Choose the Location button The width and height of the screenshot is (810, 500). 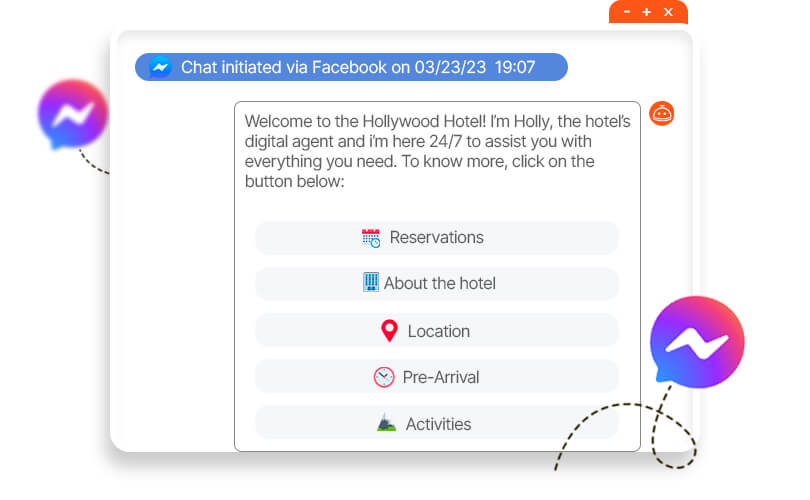pyautogui.click(x=437, y=331)
